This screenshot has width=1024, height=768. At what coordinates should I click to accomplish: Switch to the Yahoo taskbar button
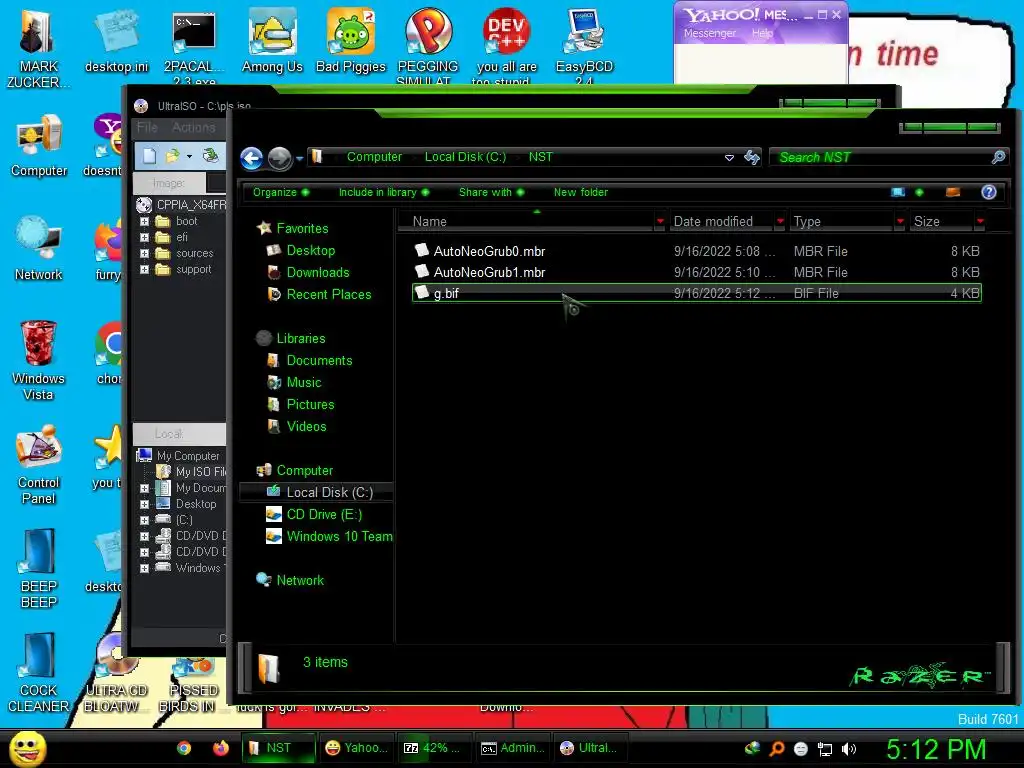[x=357, y=748]
